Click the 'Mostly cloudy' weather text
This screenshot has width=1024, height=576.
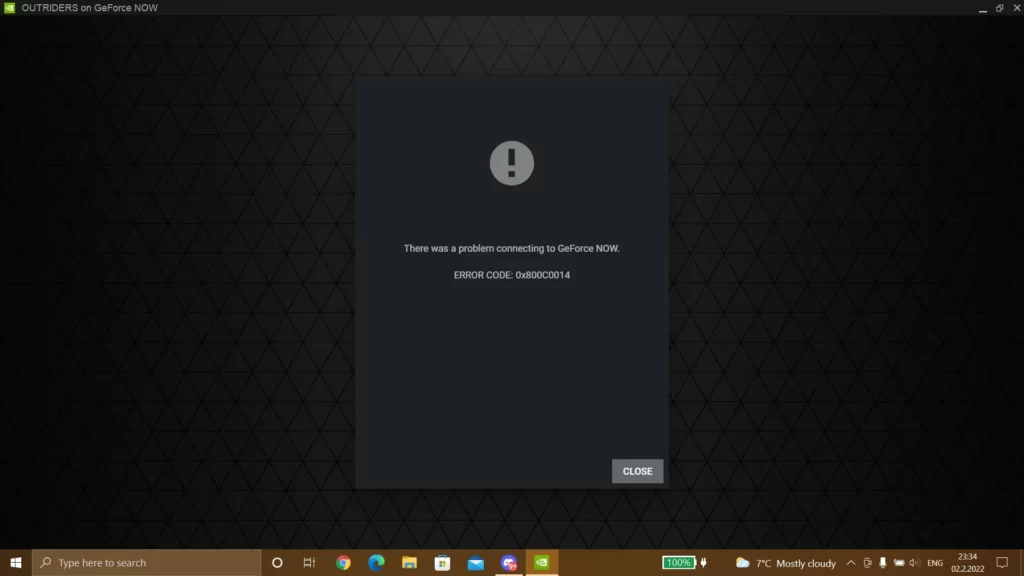[x=806, y=563]
